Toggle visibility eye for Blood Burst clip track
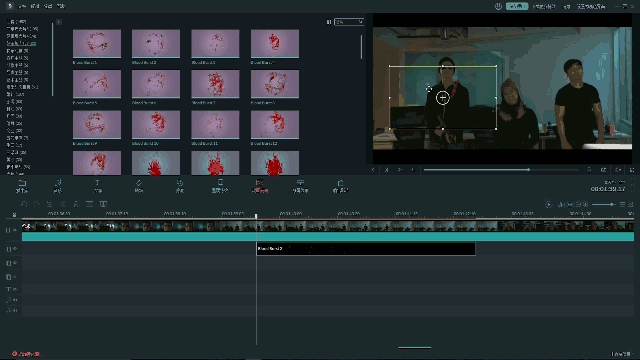640x360 pixels. coord(15,249)
